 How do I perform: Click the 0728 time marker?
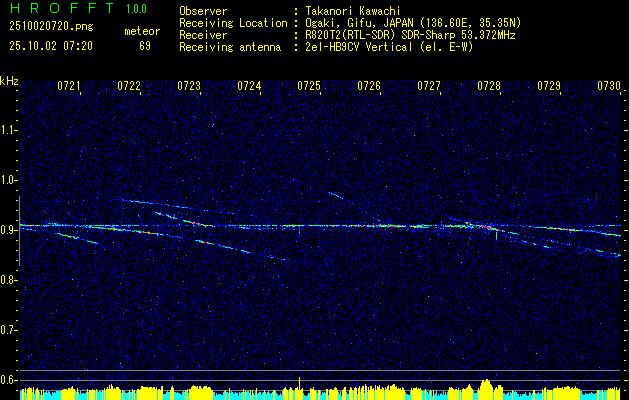pos(489,86)
